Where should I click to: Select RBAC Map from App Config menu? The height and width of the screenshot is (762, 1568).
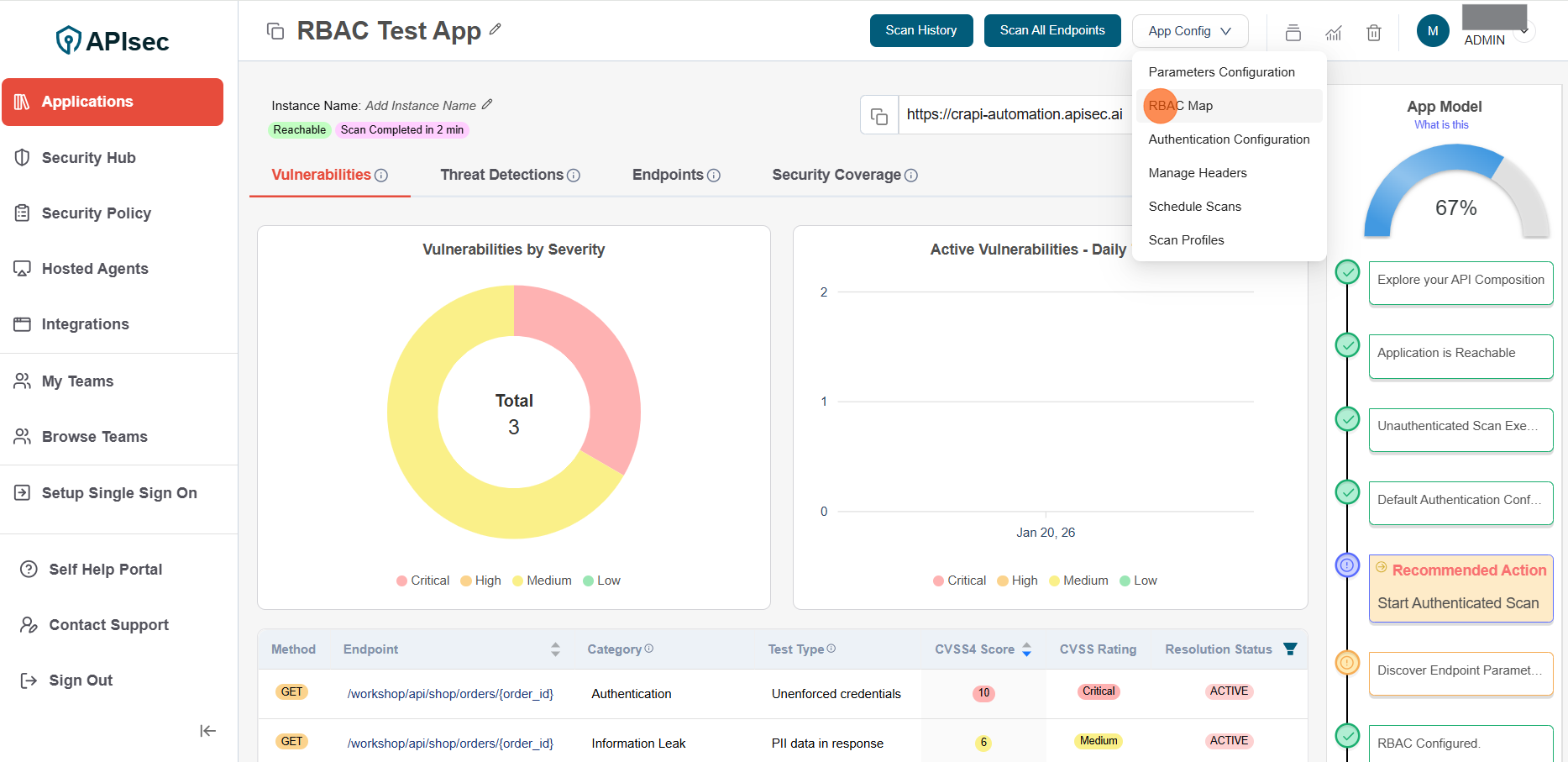point(1181,106)
